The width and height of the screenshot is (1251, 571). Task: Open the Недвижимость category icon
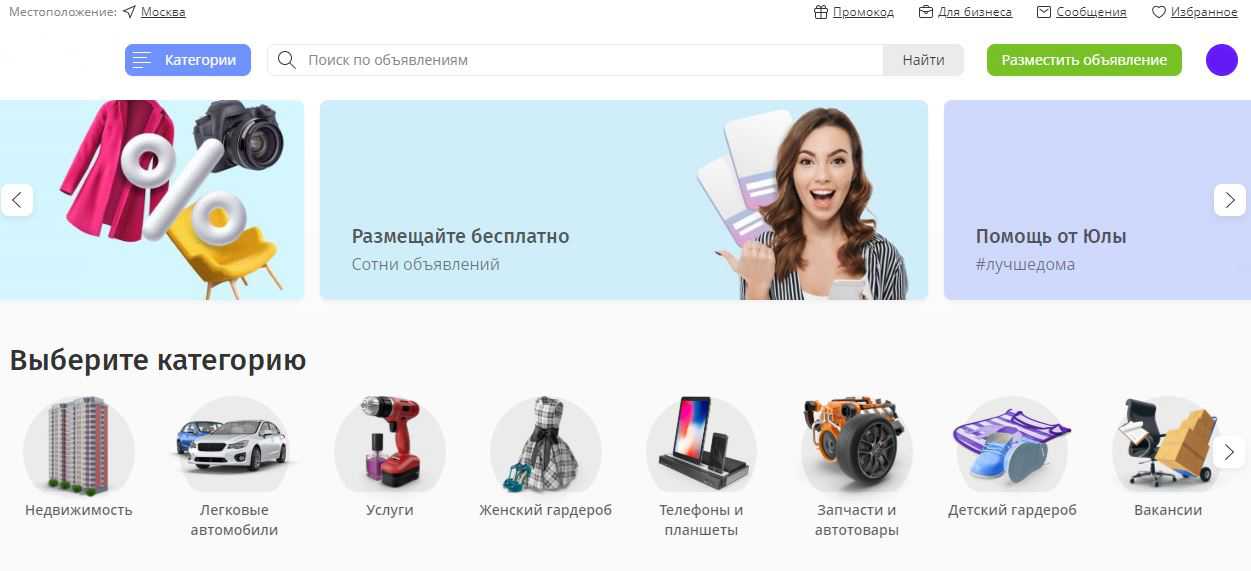[x=79, y=445]
